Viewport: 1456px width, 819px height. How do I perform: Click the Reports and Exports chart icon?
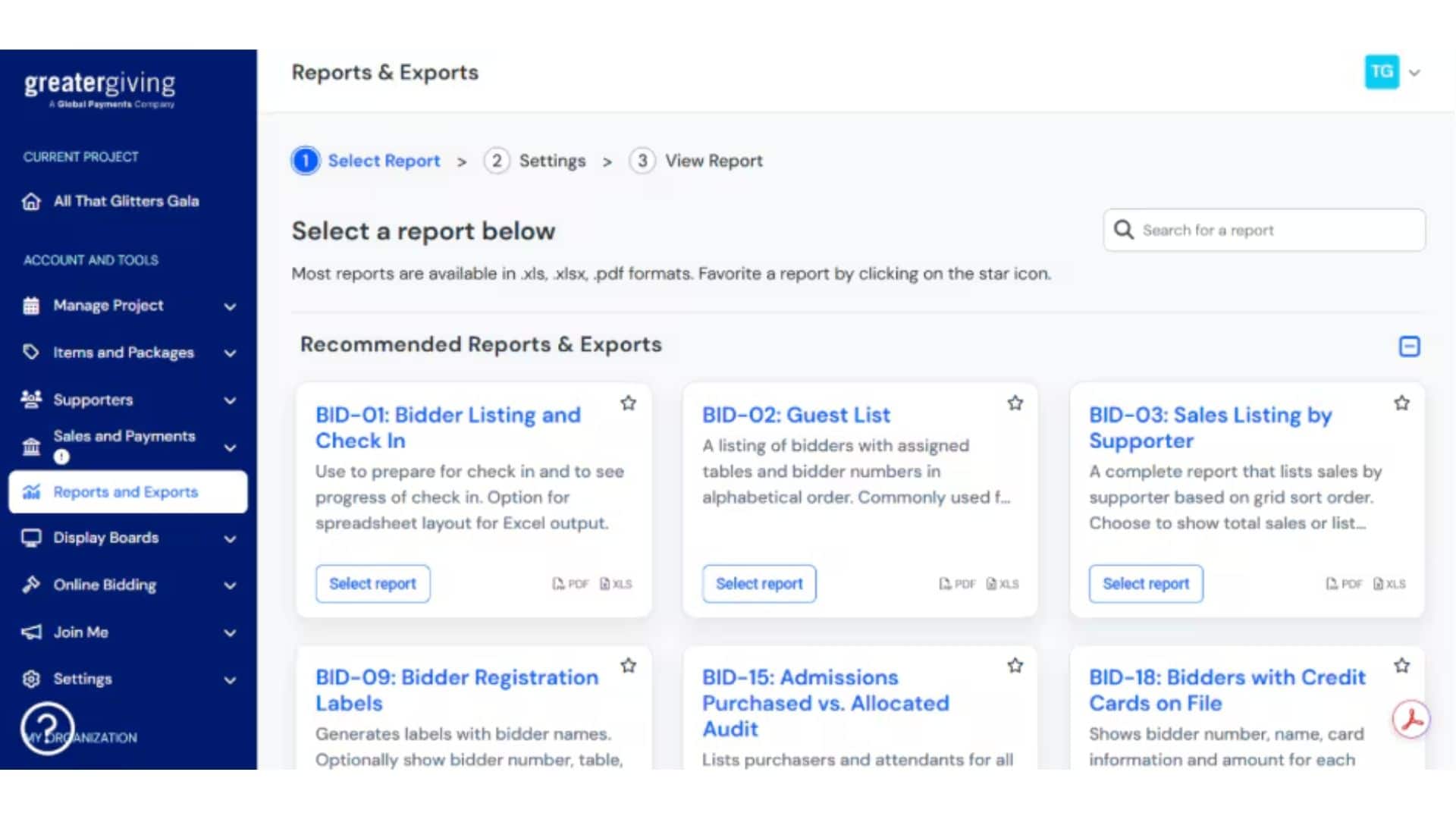click(x=31, y=492)
